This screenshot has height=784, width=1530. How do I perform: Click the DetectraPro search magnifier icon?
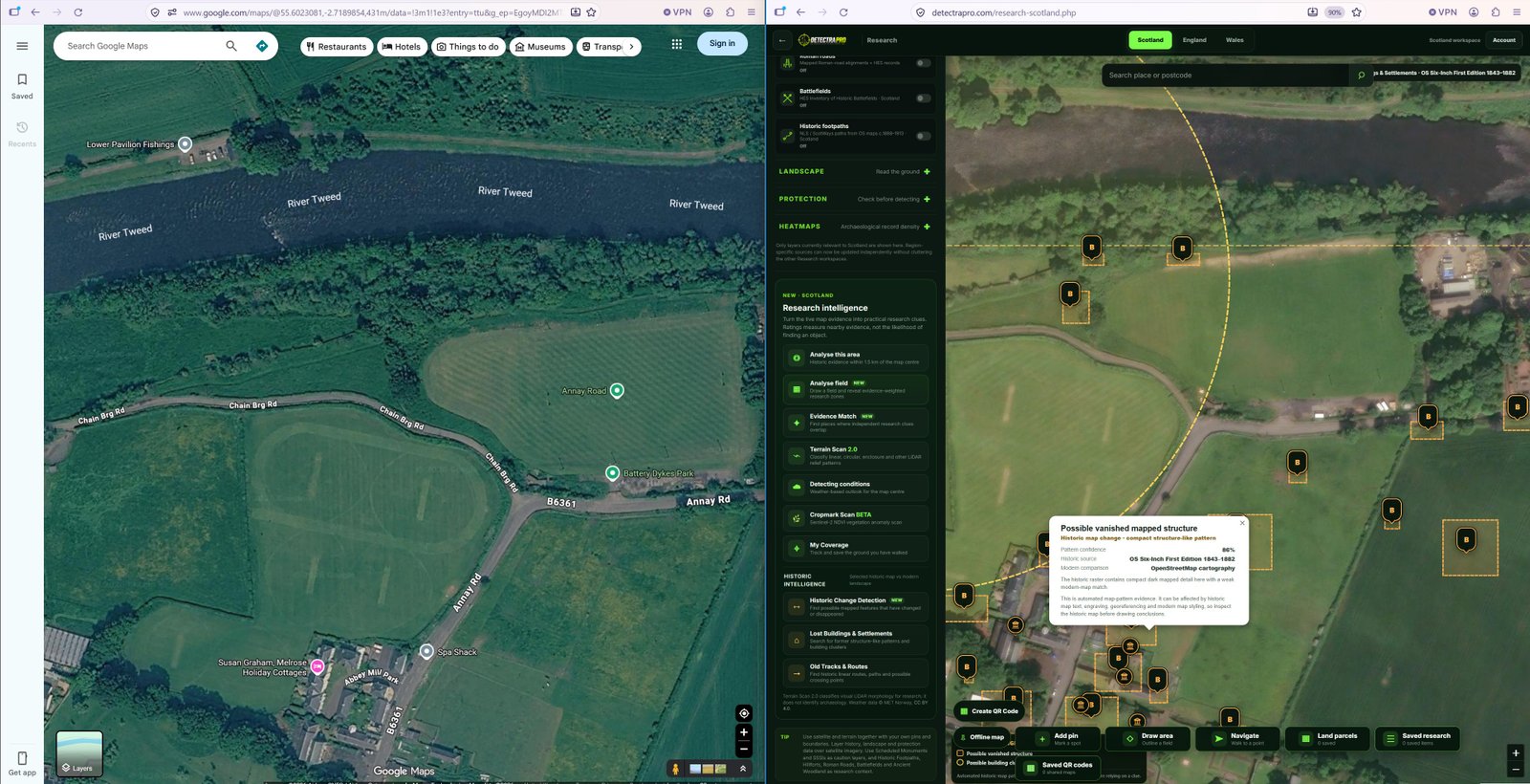1361,76
